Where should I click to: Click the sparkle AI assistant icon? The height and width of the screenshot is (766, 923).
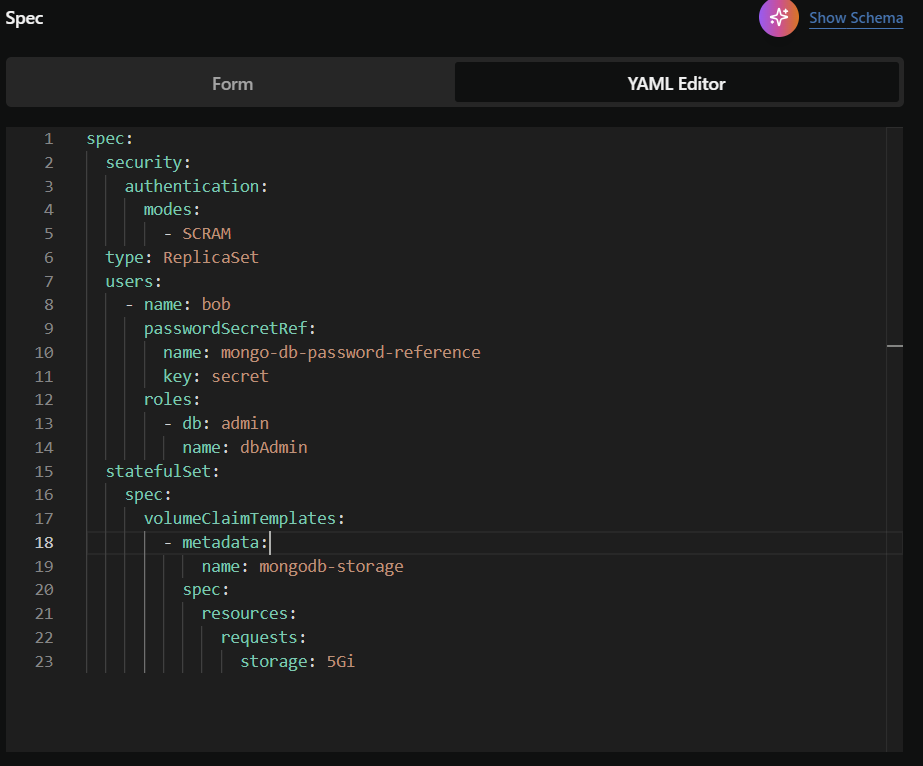tap(778, 17)
